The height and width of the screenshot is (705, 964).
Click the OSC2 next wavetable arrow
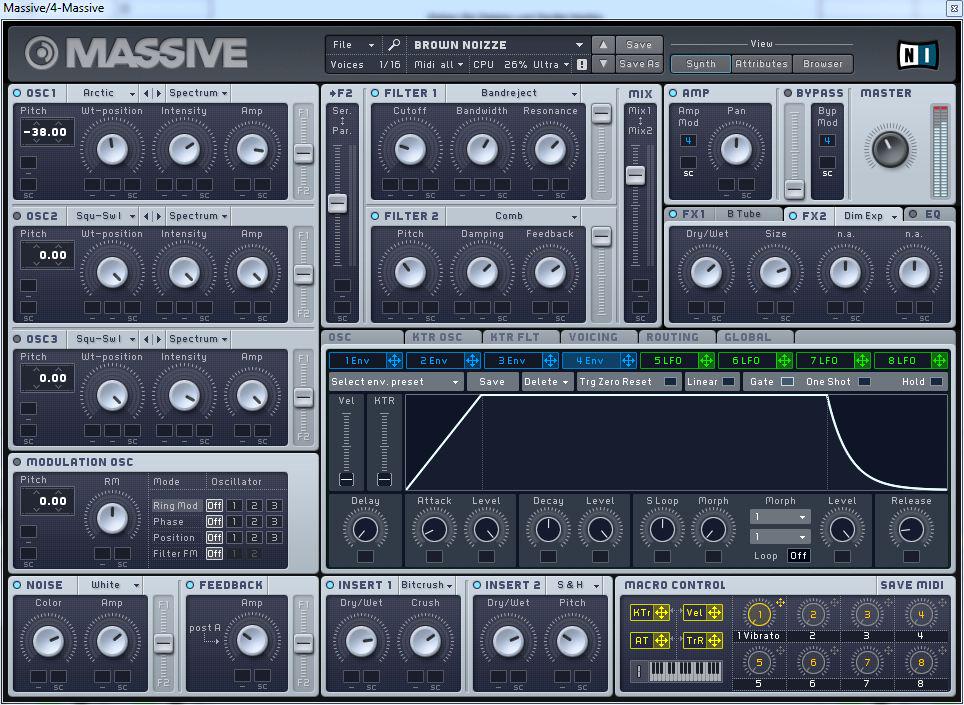click(159, 216)
